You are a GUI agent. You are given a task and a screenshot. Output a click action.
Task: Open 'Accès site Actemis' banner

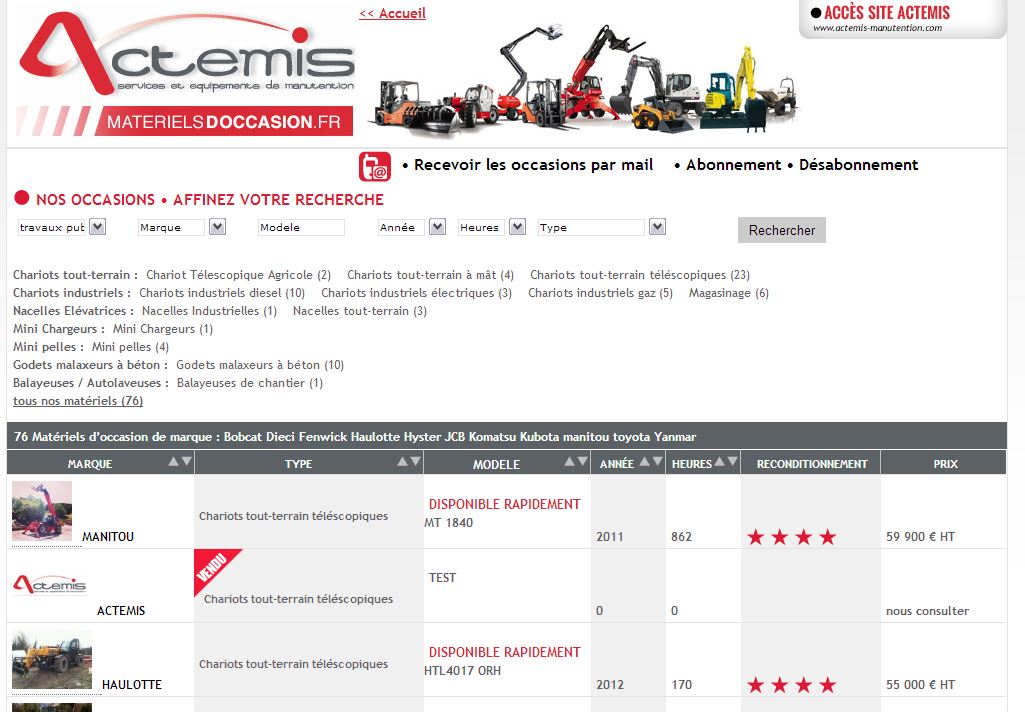click(902, 18)
